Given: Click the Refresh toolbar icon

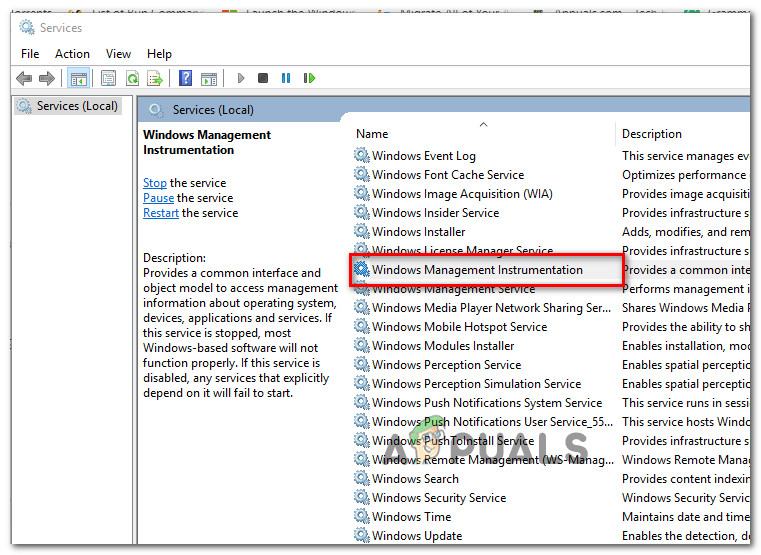Looking at the screenshot, I should coord(132,78).
